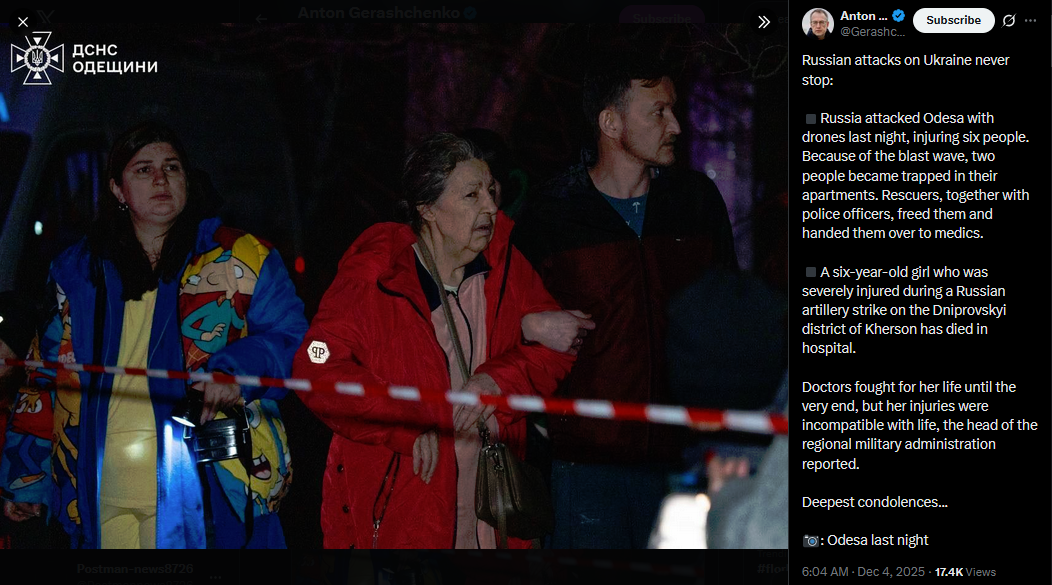Click the 'Odesa last night' caption text

click(x=878, y=540)
